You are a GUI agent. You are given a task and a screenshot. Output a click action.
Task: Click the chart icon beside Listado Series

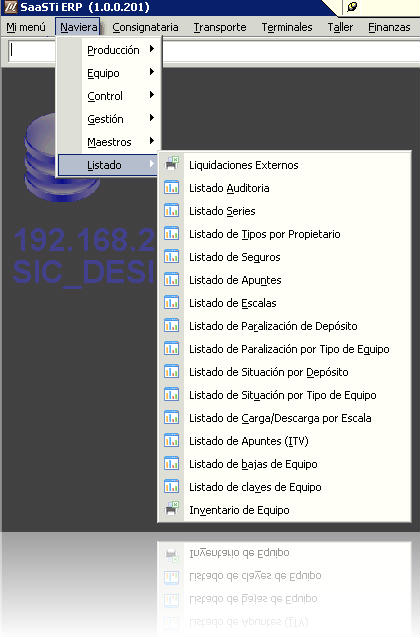tap(171, 210)
